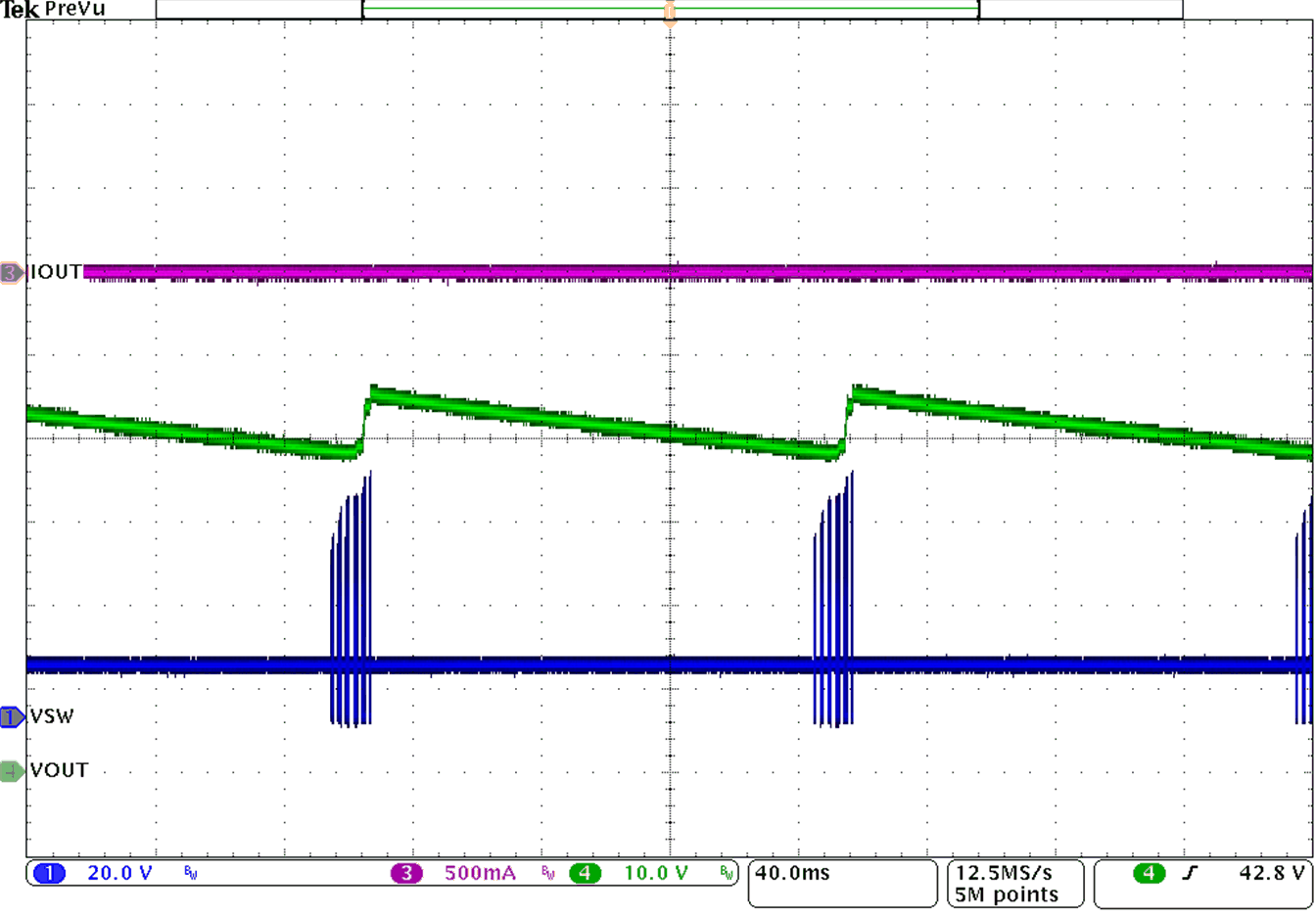
Task: Select the channel 1 marker labeled VSW
Action: (10, 717)
